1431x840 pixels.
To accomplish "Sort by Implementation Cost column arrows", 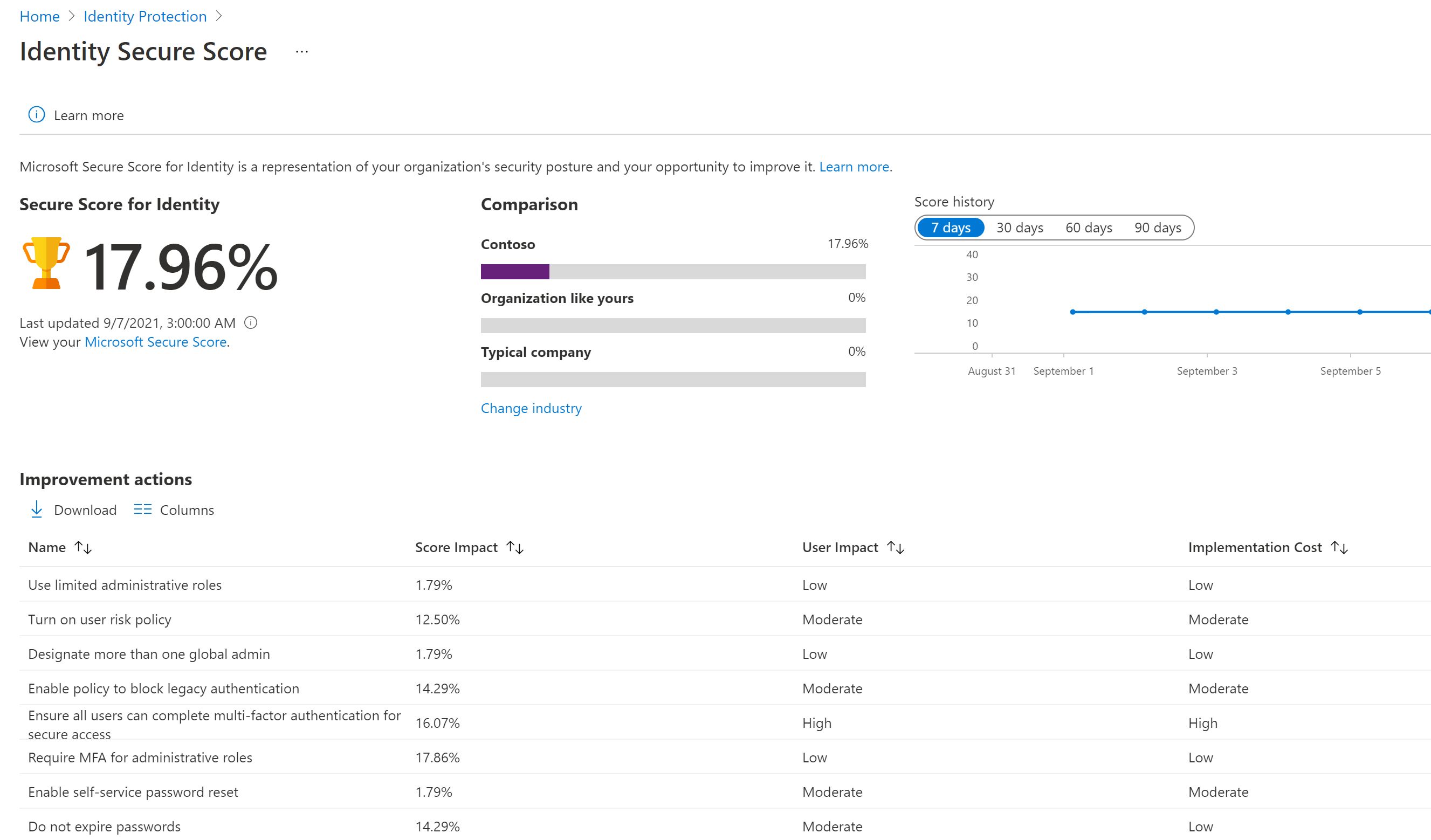I will [x=1339, y=547].
